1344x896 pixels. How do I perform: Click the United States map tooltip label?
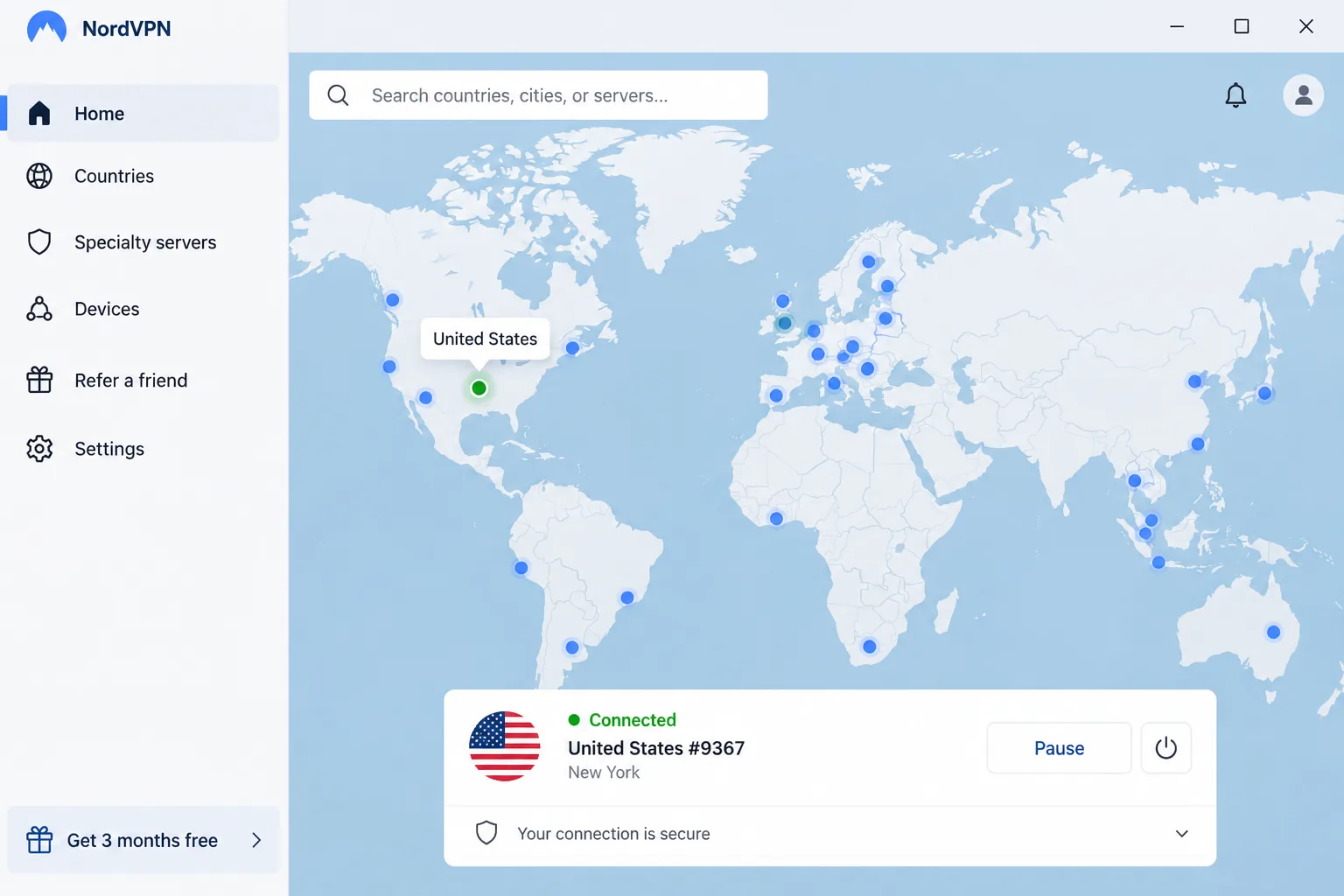pos(485,339)
